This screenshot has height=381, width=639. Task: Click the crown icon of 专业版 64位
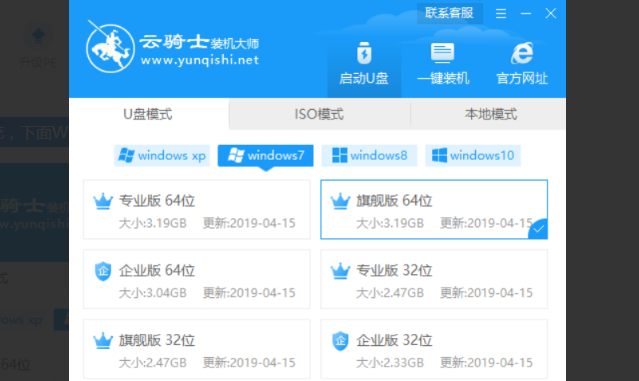click(103, 201)
